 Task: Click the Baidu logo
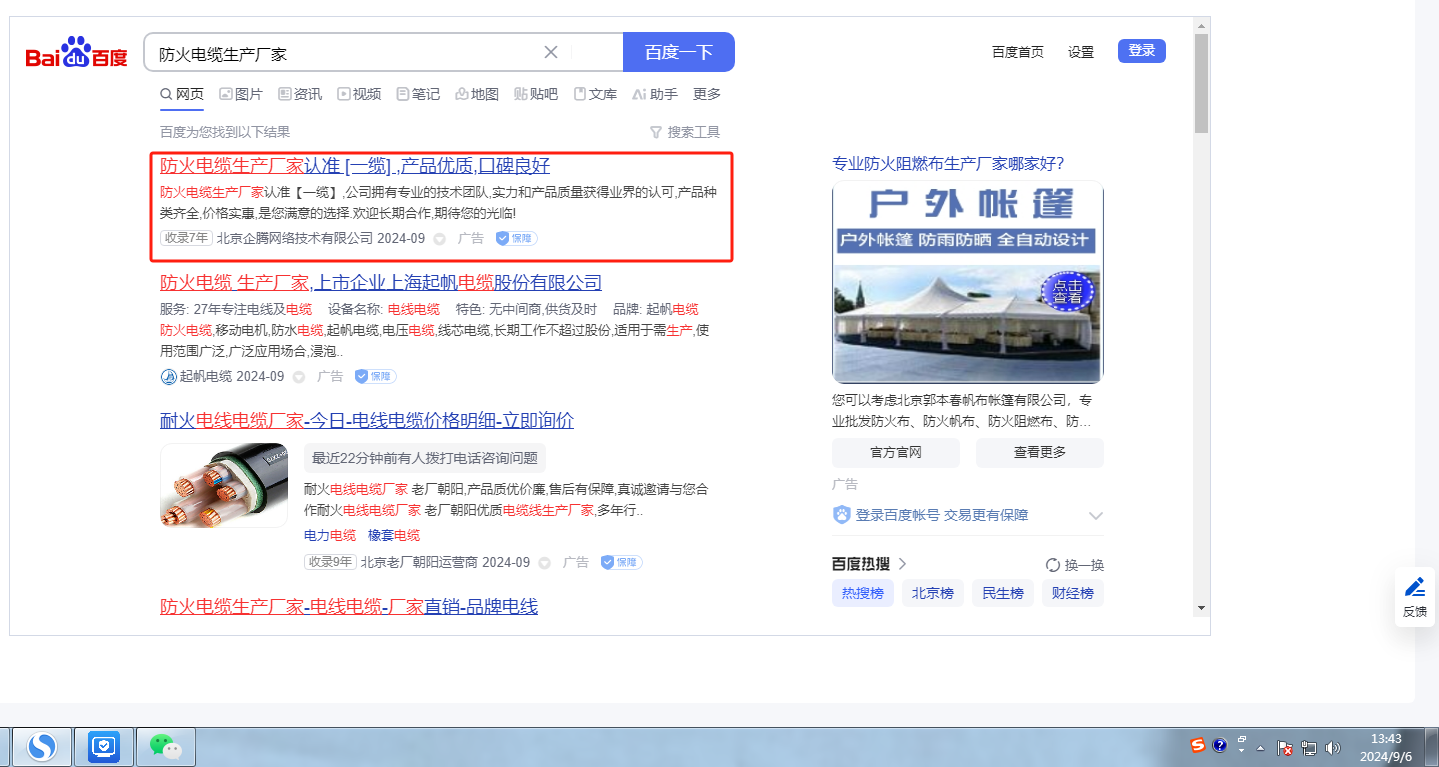click(x=77, y=52)
